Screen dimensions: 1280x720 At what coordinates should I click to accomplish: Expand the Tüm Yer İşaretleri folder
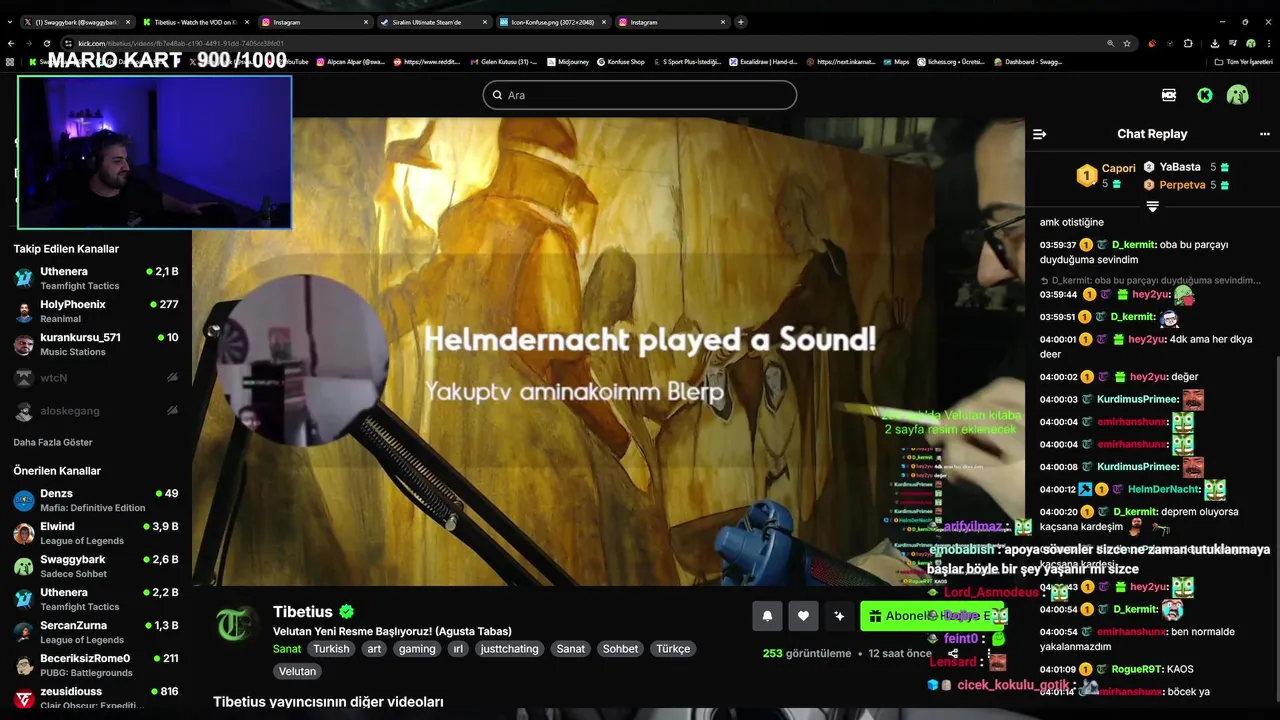tap(1244, 62)
